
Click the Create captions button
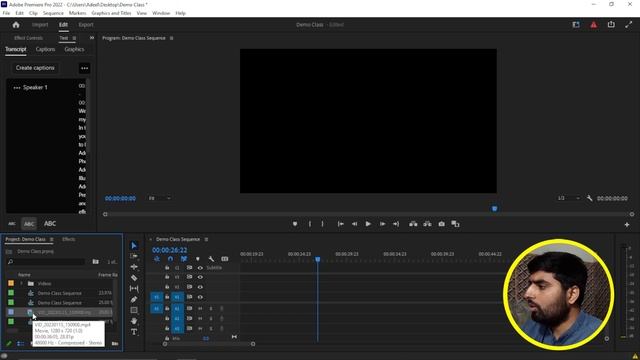tap(35, 68)
